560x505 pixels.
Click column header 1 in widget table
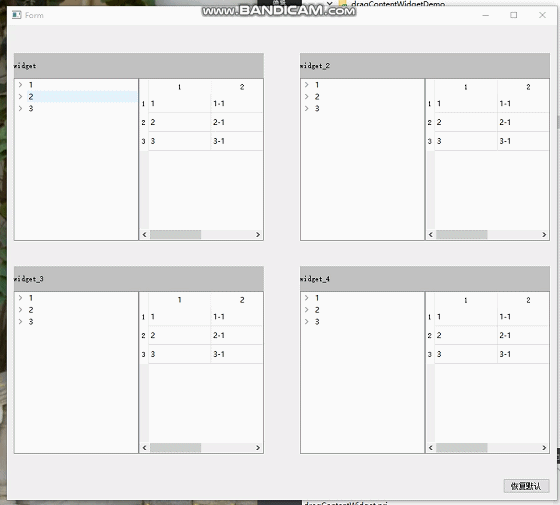(x=179, y=87)
